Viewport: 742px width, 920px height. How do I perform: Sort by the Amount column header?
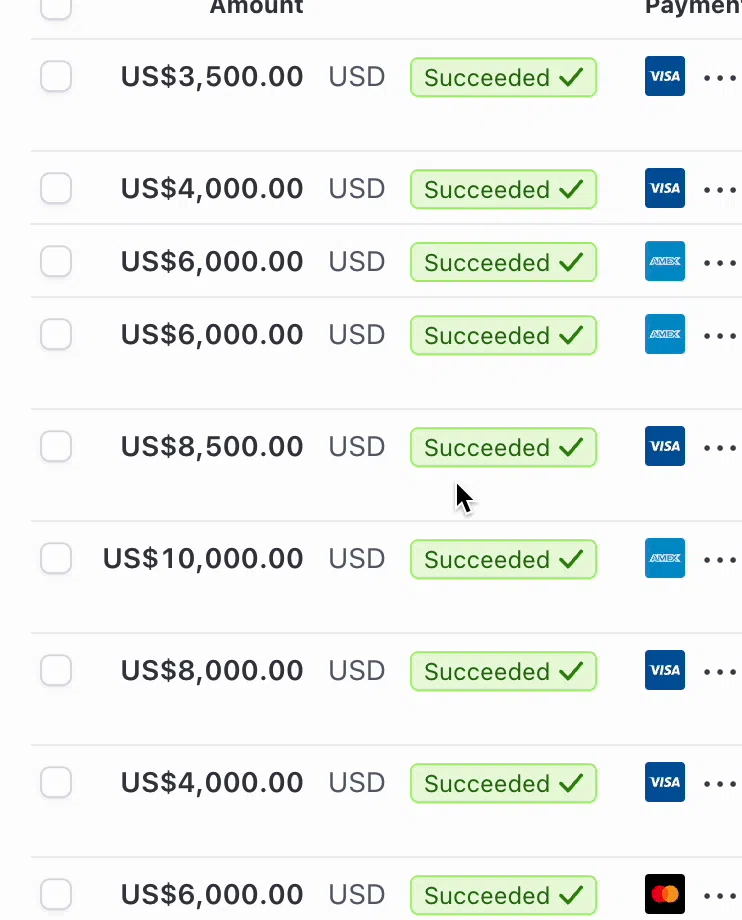click(x=256, y=7)
